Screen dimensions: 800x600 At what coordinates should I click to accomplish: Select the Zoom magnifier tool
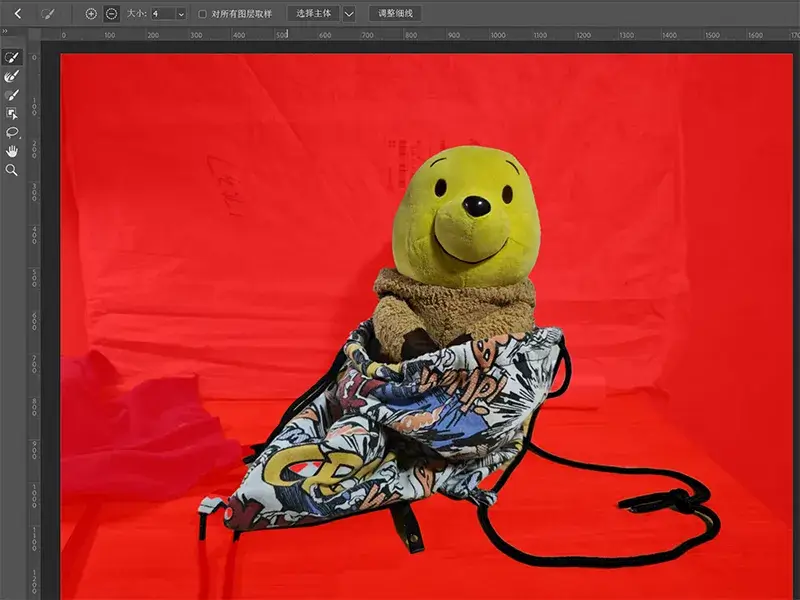[12, 170]
